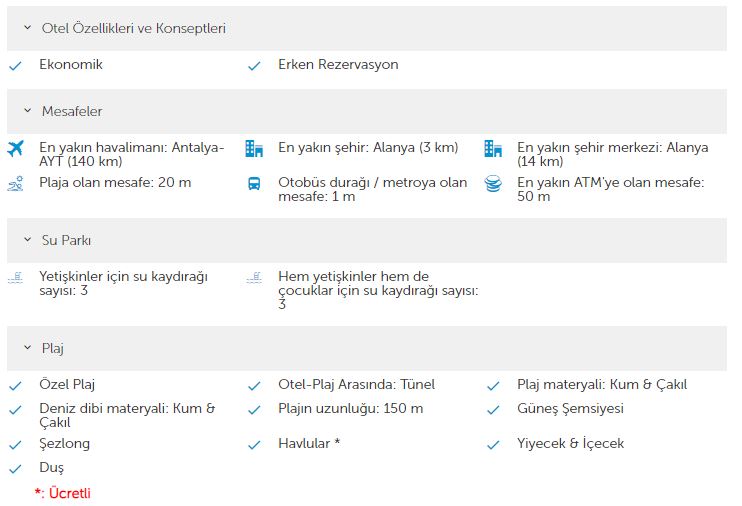Click the water slide icon for adults' slides

point(16,277)
